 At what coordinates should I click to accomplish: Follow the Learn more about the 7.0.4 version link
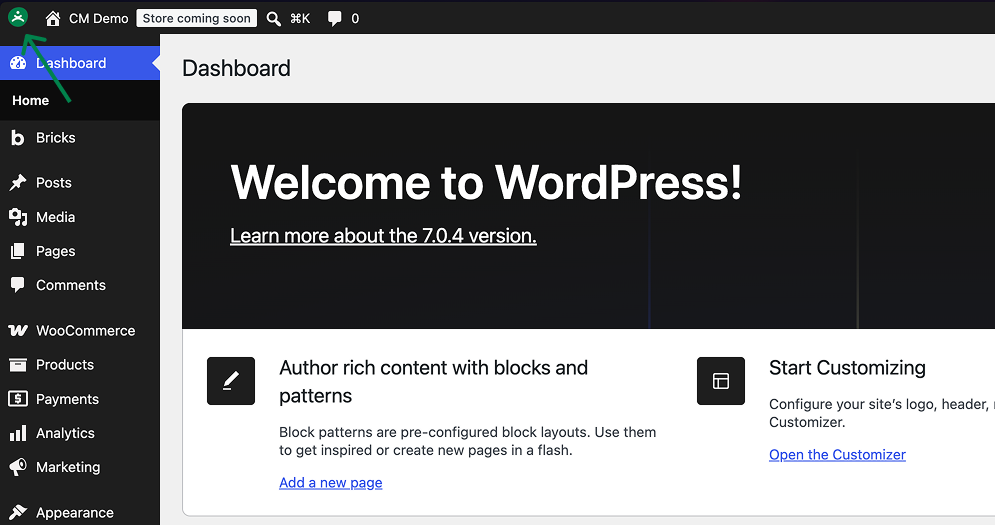pyautogui.click(x=383, y=236)
